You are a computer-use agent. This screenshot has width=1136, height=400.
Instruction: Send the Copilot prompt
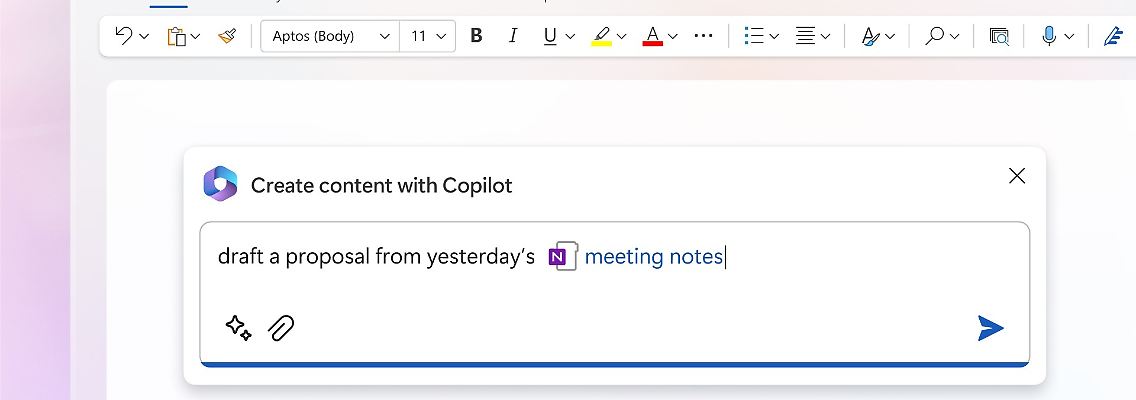tap(990, 328)
